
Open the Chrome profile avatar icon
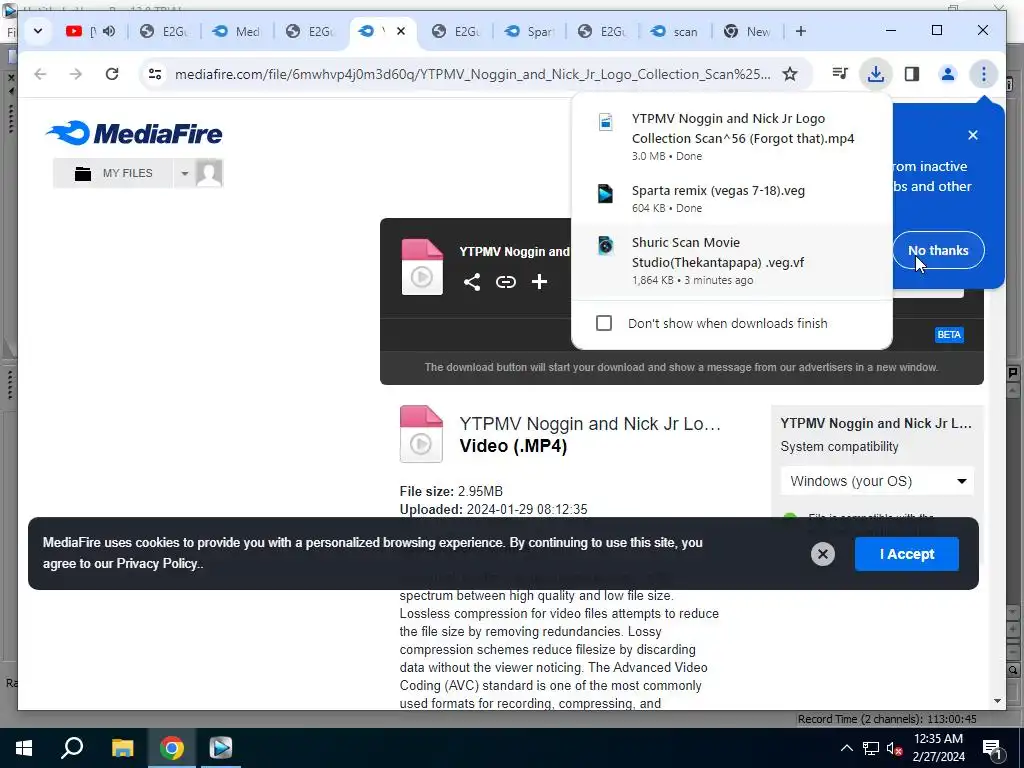coord(948,74)
